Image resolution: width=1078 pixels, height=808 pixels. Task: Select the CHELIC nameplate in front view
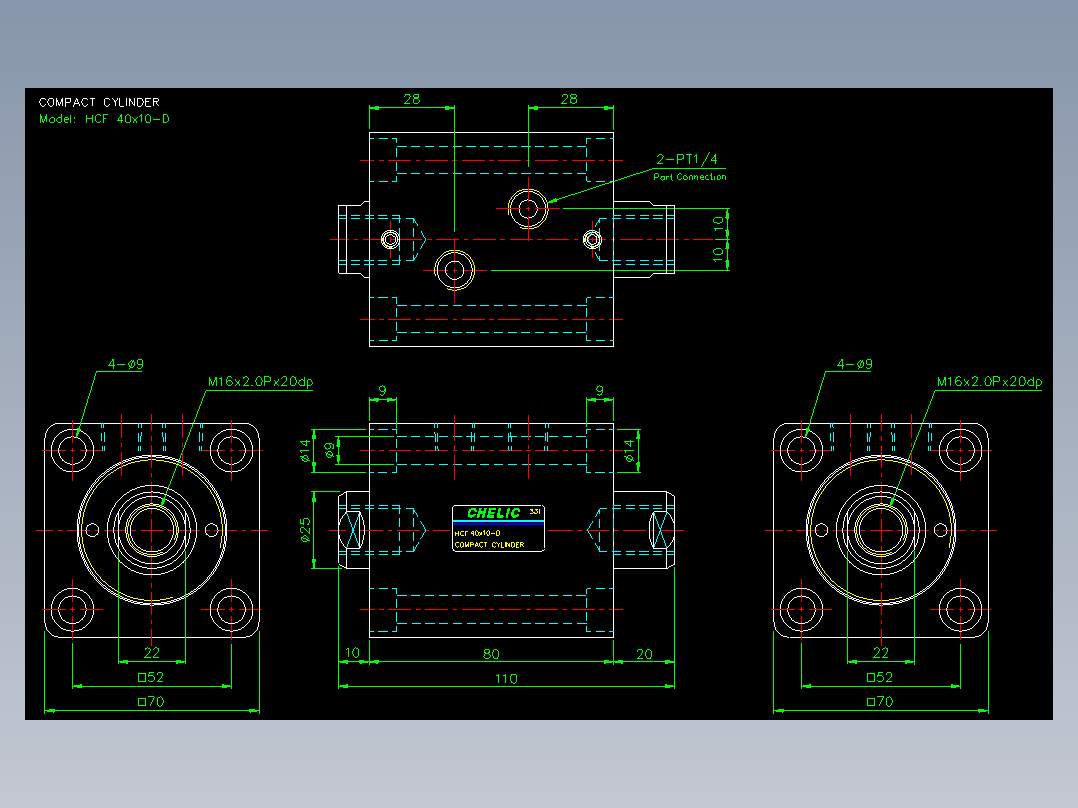pyautogui.click(x=498, y=528)
